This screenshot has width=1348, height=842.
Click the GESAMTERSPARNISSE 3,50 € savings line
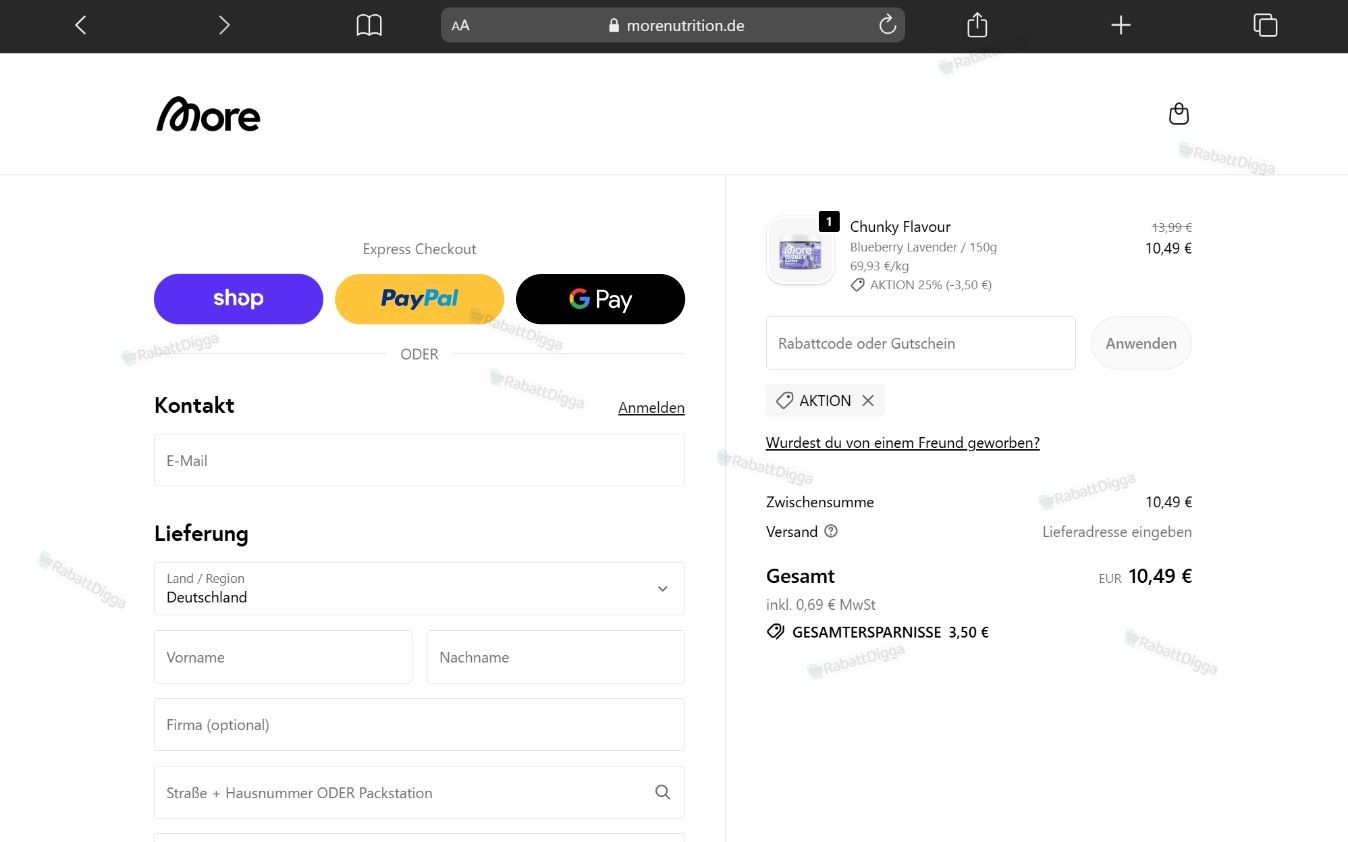click(x=878, y=632)
